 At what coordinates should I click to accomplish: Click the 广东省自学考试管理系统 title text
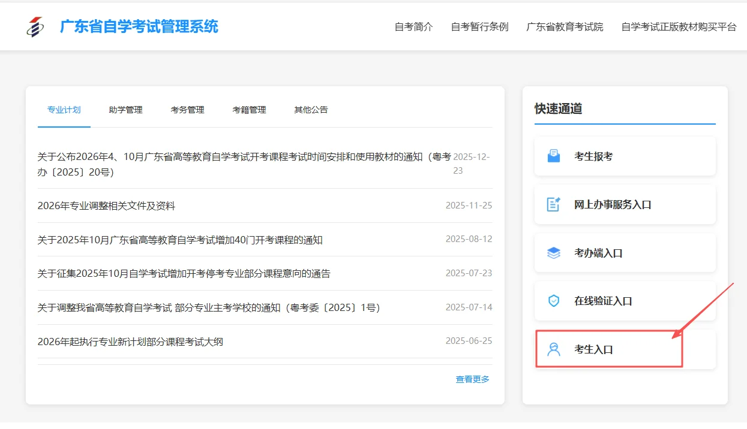(x=139, y=27)
